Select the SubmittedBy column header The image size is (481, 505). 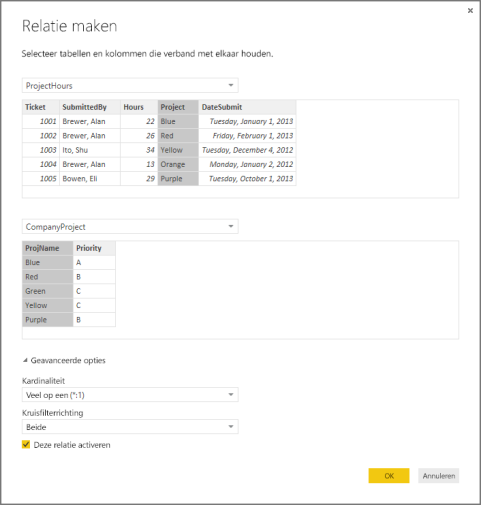point(90,107)
